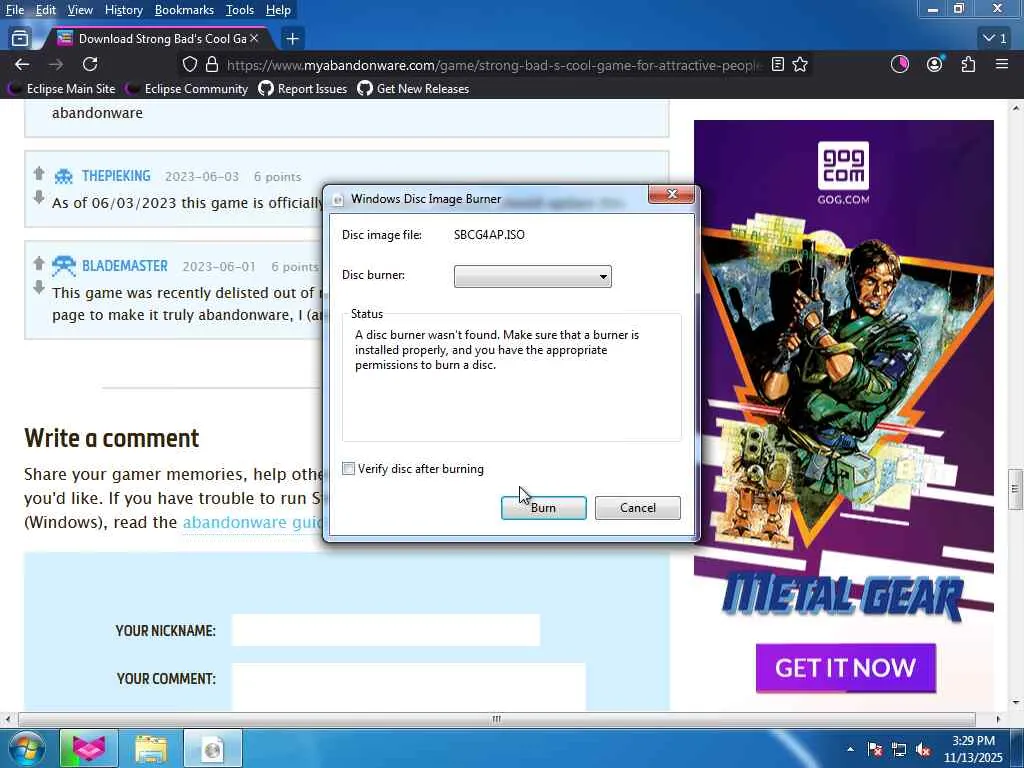Click the THEPIEKING username
The width and height of the screenshot is (1024, 768).
tap(116, 176)
